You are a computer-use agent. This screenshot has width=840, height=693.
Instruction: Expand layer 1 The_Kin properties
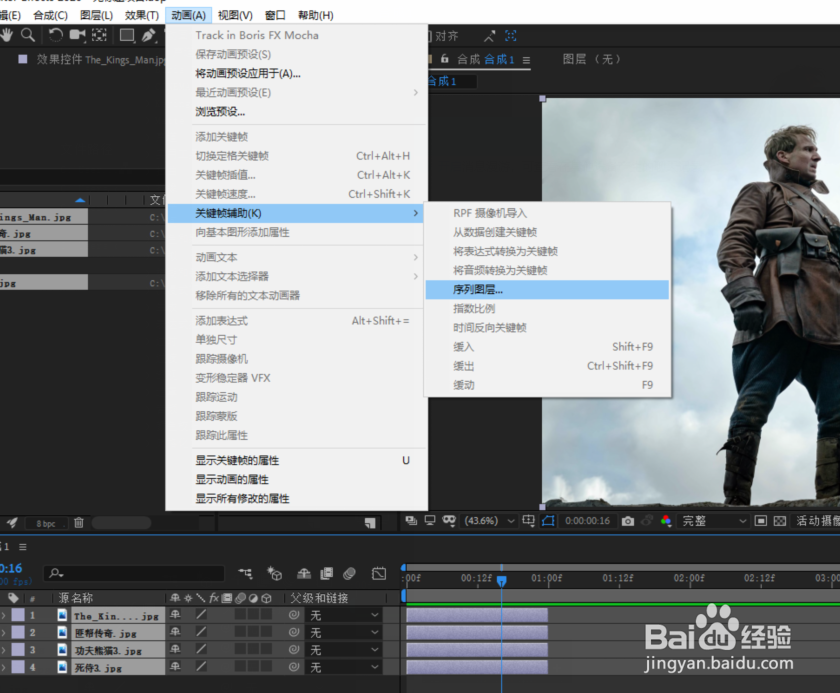coord(3,615)
